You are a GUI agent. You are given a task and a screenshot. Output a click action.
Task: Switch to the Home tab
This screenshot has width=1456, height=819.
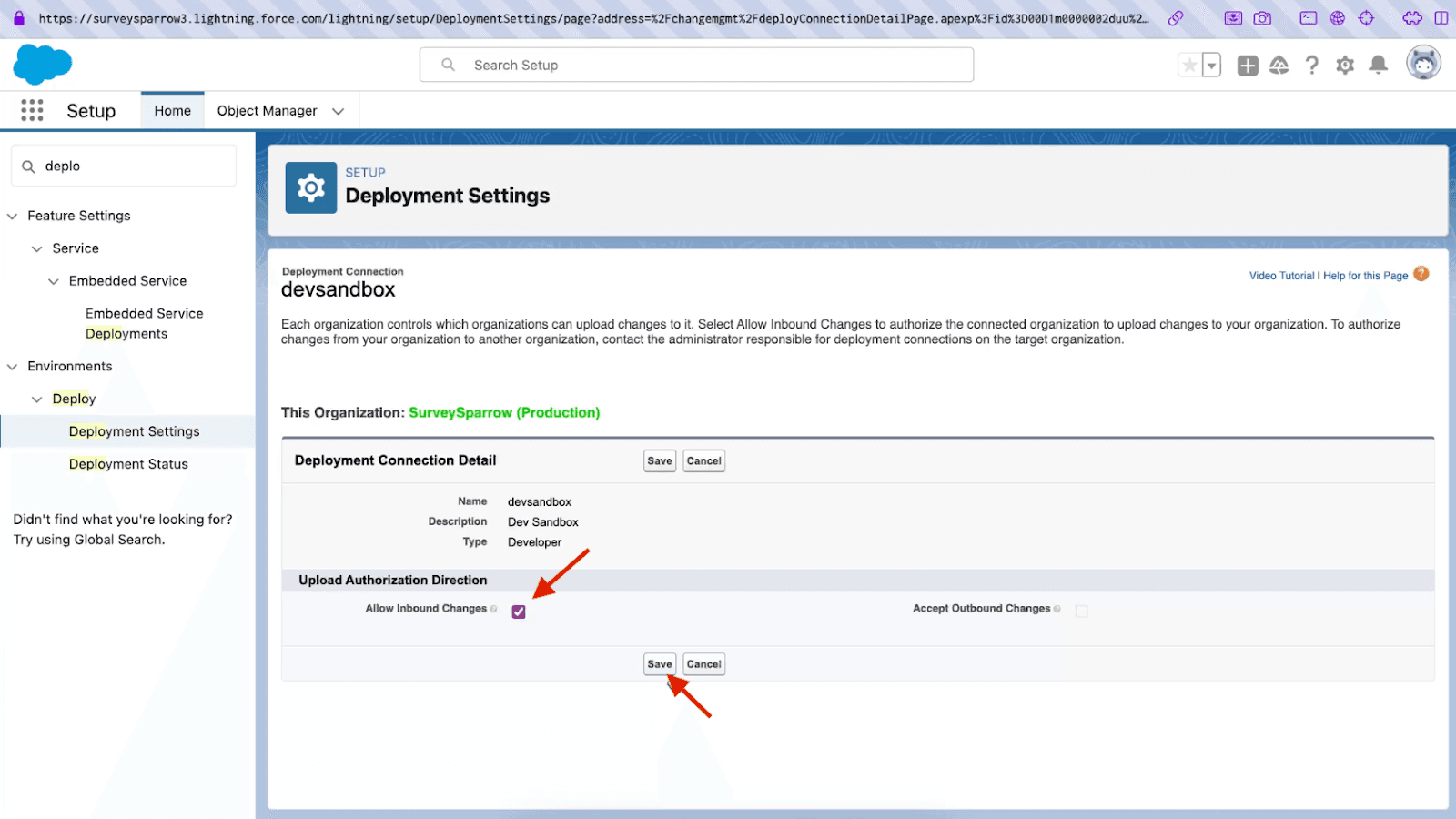coord(172,111)
